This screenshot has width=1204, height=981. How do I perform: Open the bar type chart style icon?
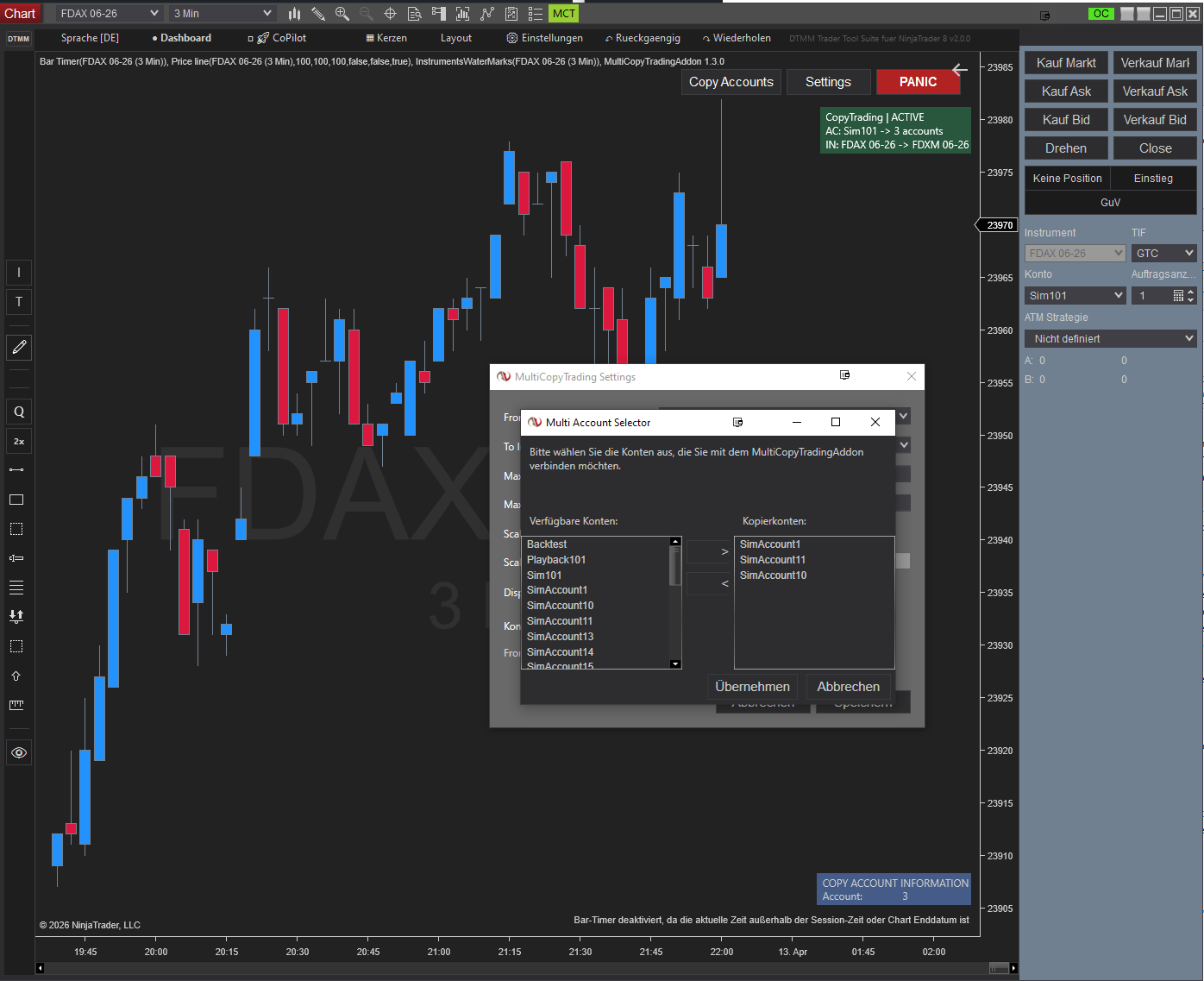coord(294,13)
